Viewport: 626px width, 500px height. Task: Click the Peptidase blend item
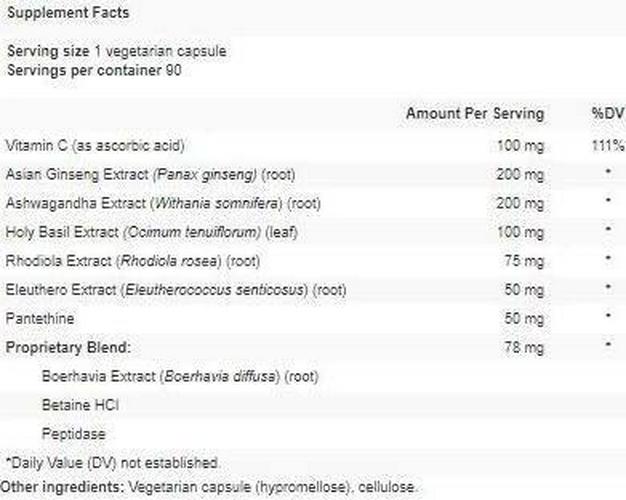pyautogui.click(x=73, y=434)
